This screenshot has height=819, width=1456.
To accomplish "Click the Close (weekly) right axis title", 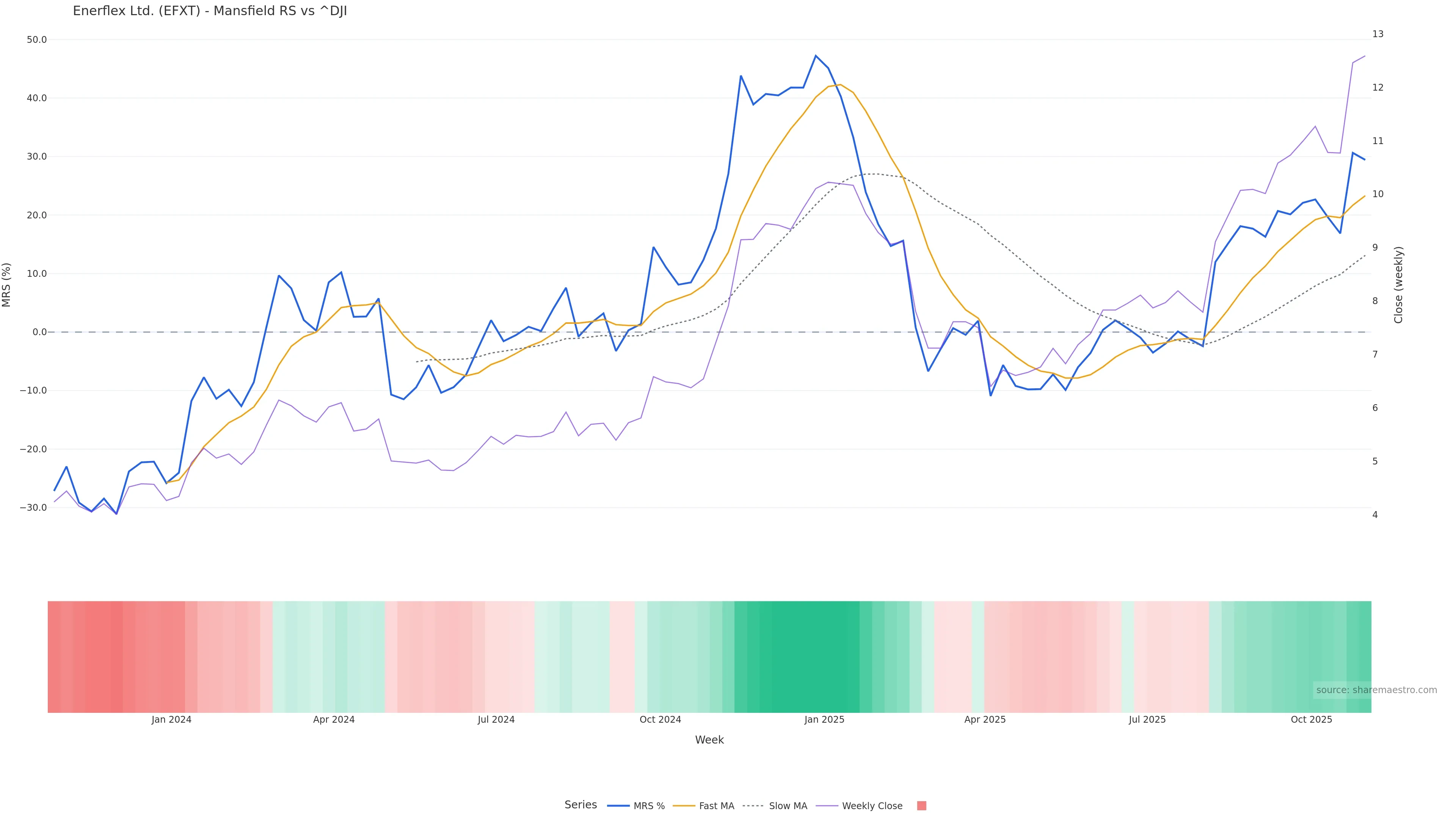I will 1398,284.
